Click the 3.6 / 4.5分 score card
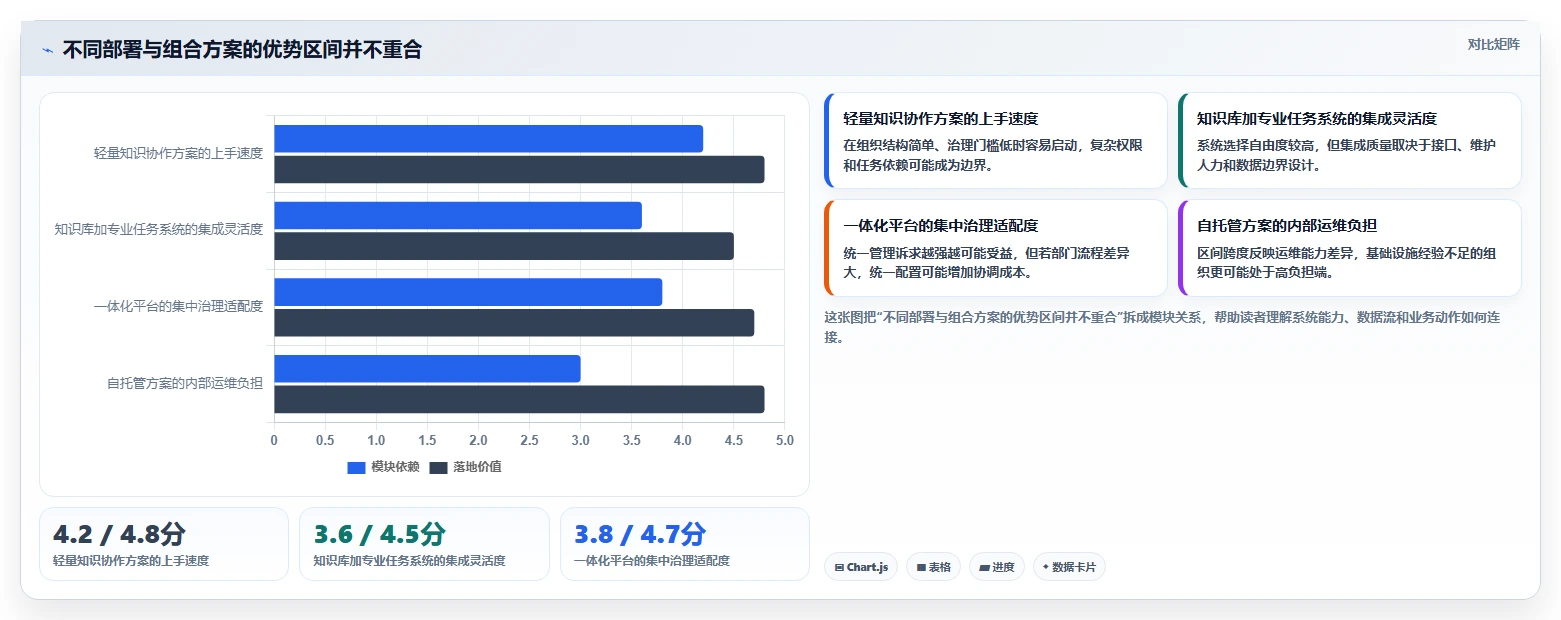This screenshot has height=620, width=1561. coord(424,544)
